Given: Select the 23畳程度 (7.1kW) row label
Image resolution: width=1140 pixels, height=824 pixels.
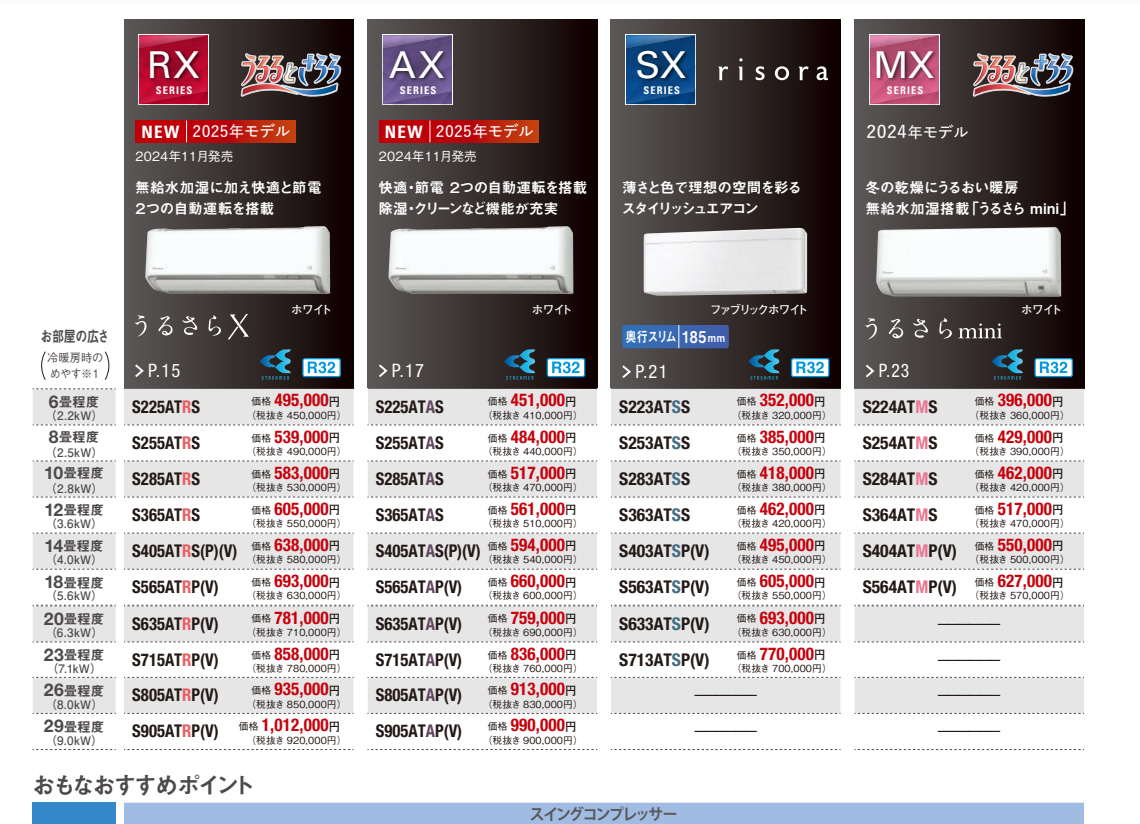Looking at the screenshot, I should point(73,660).
